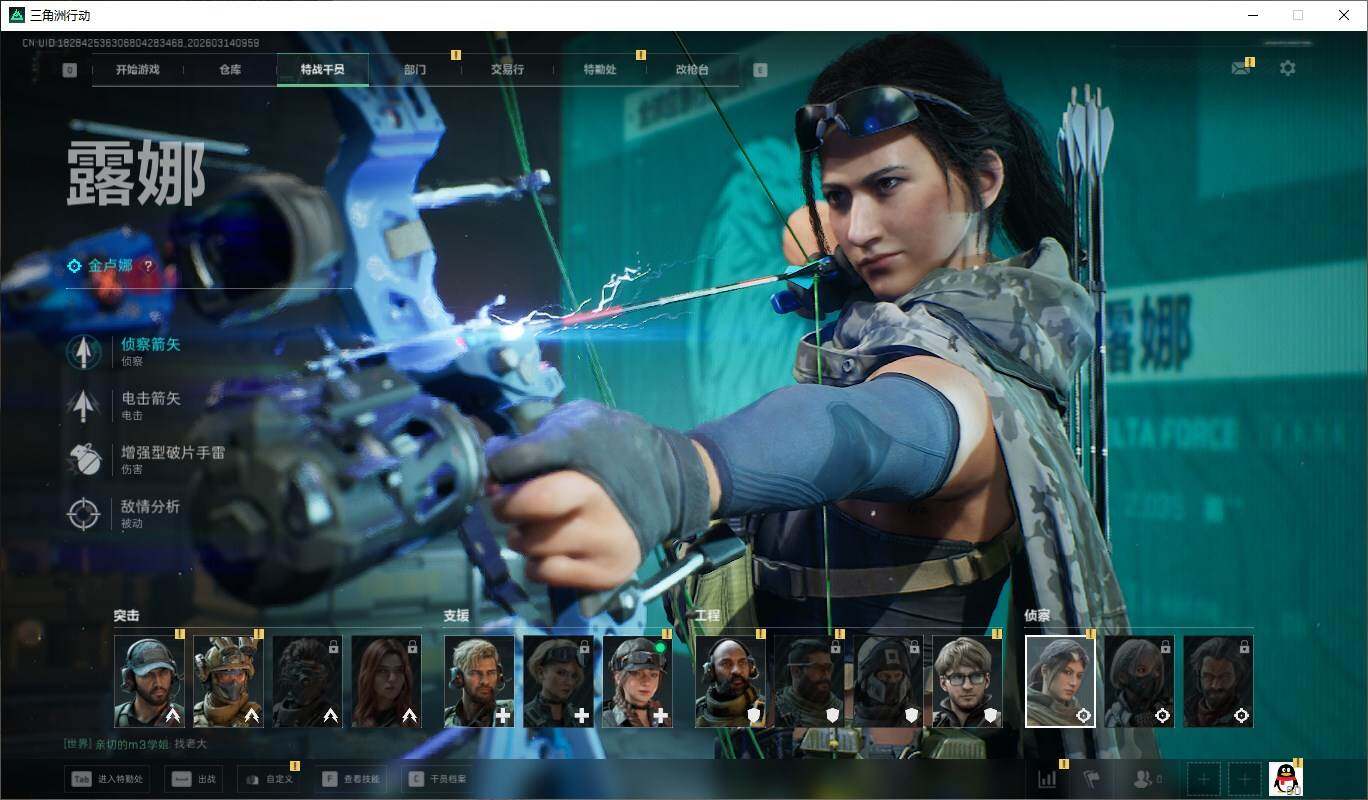1368x800 pixels.
Task: Select the first 突击 operator portrait
Action: [149, 681]
